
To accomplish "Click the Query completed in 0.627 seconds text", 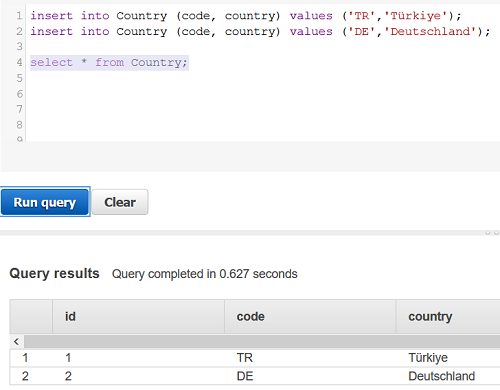I will (205, 274).
